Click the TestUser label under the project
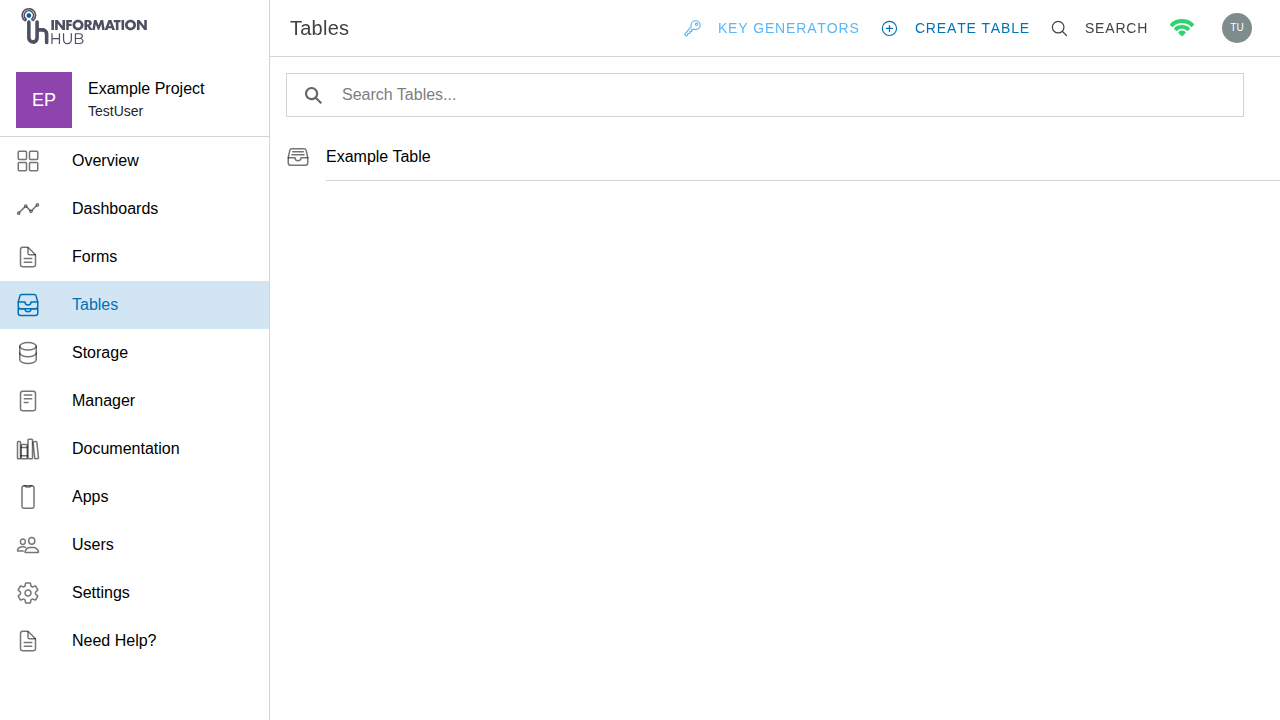 (x=115, y=111)
